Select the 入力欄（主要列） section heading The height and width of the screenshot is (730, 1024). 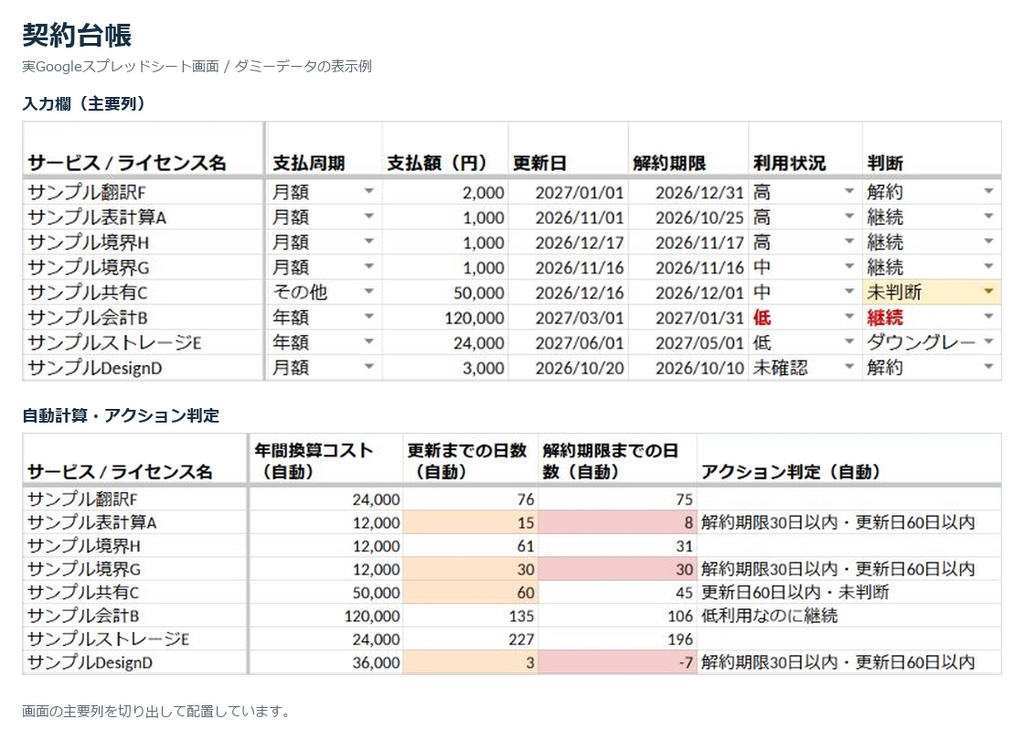(x=84, y=104)
